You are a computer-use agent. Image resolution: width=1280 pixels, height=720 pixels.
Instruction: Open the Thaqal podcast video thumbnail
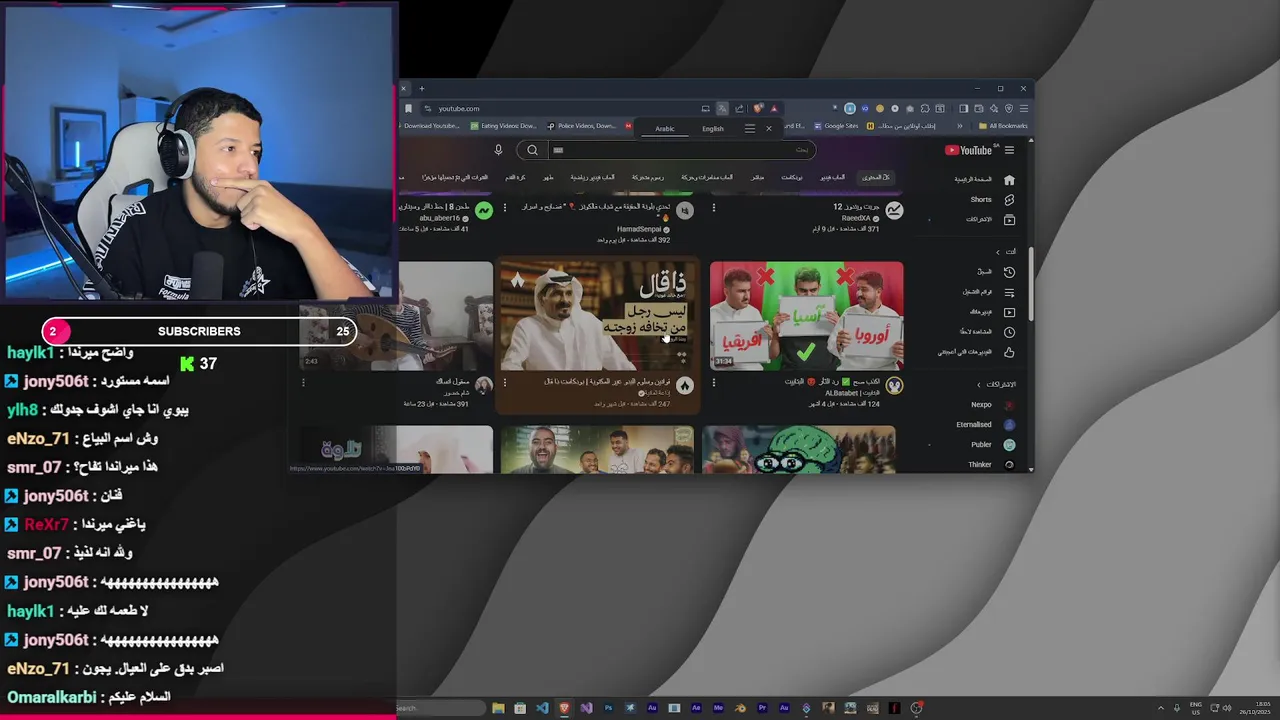coord(597,316)
